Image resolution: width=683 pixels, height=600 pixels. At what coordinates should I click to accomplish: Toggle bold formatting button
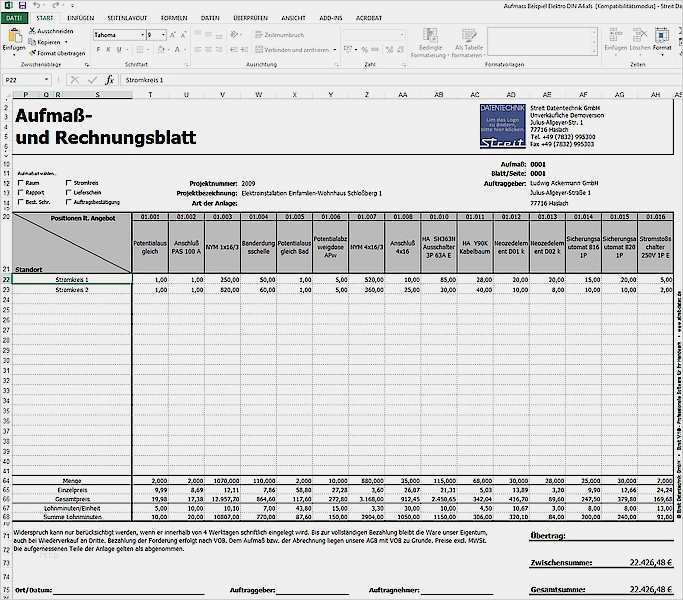click(x=96, y=49)
